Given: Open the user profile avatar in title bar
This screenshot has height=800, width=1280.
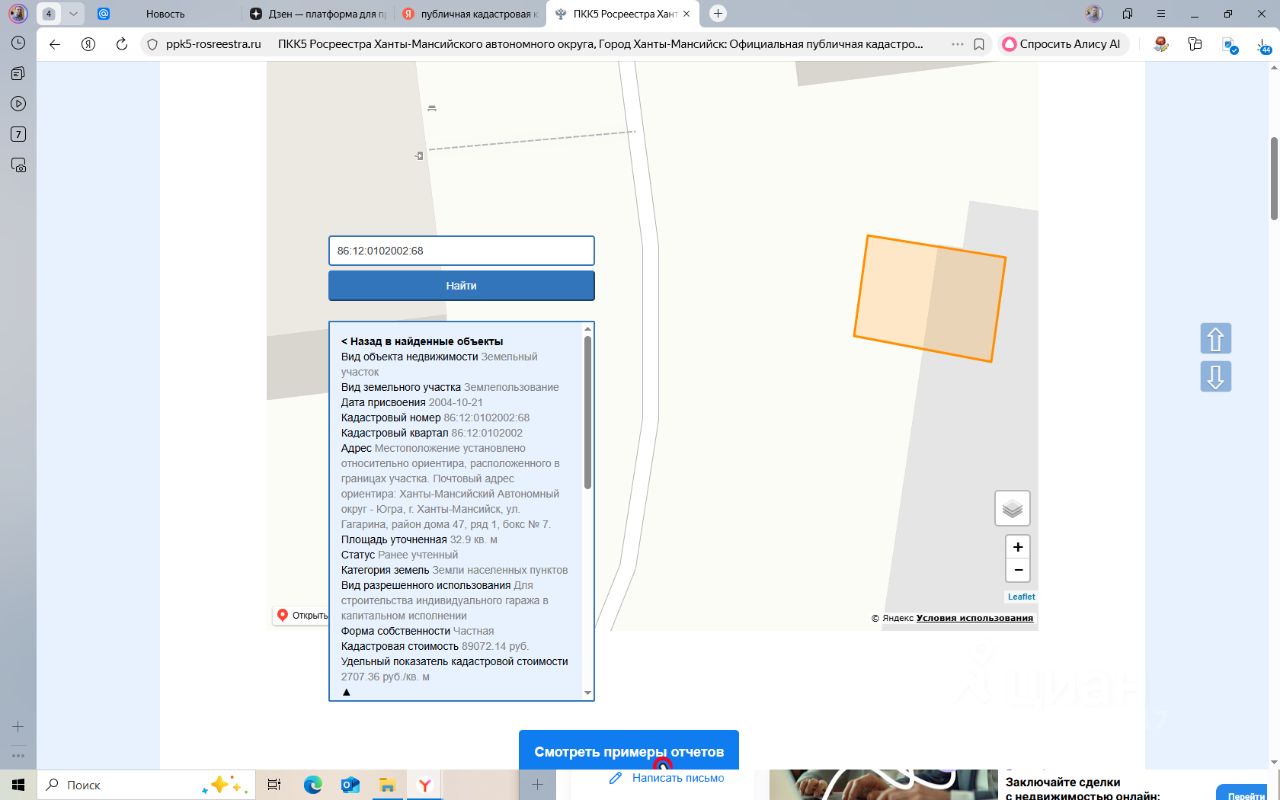Looking at the screenshot, I should pos(1094,14).
